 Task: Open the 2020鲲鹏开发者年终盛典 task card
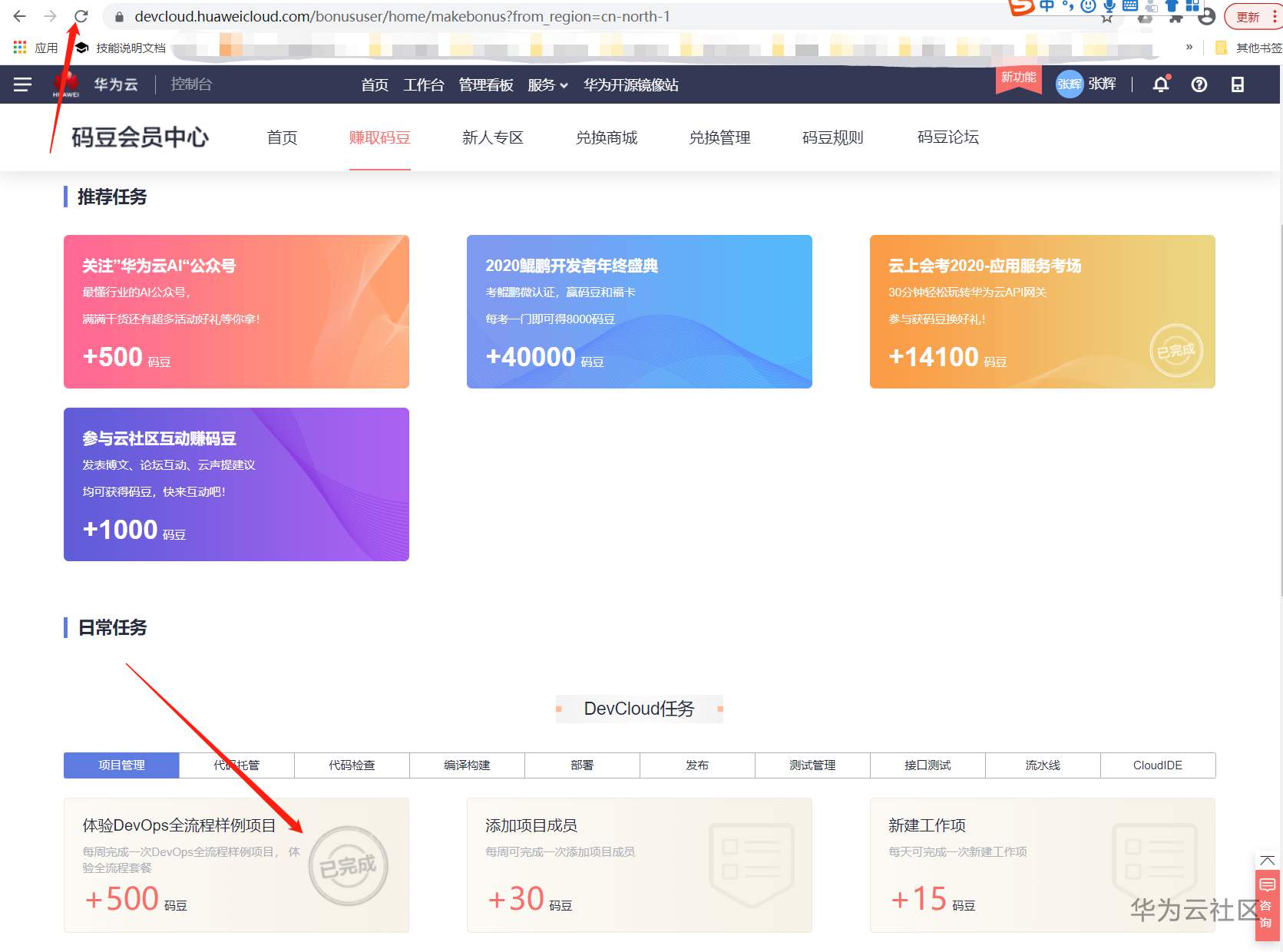pos(640,312)
